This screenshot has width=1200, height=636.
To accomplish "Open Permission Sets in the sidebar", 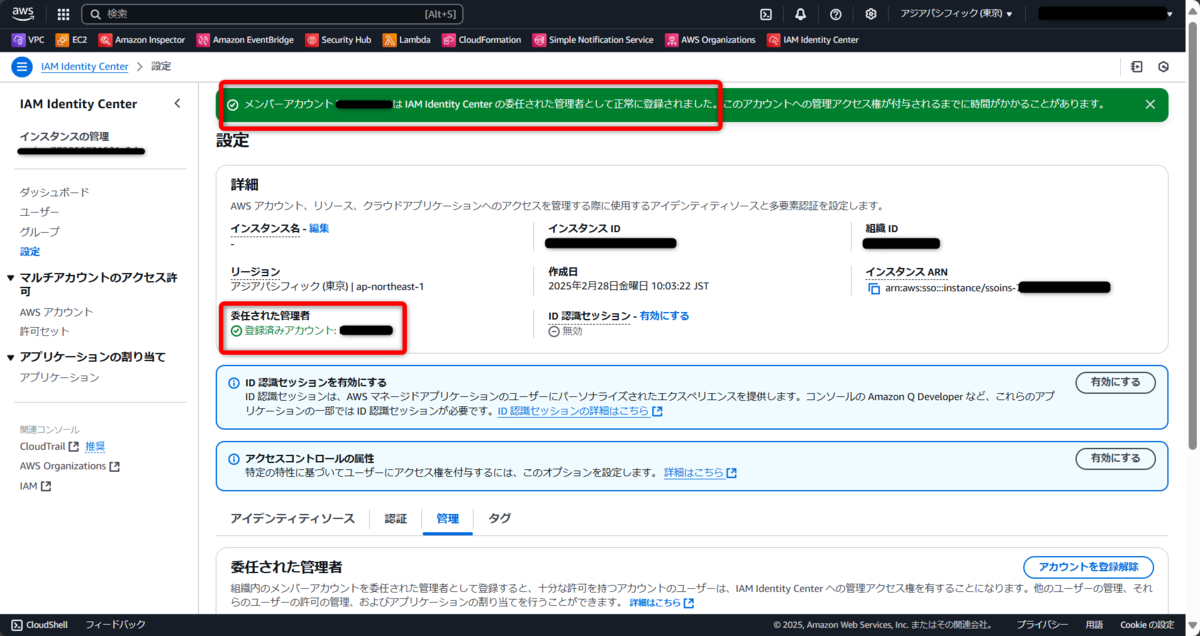I will tap(45, 331).
